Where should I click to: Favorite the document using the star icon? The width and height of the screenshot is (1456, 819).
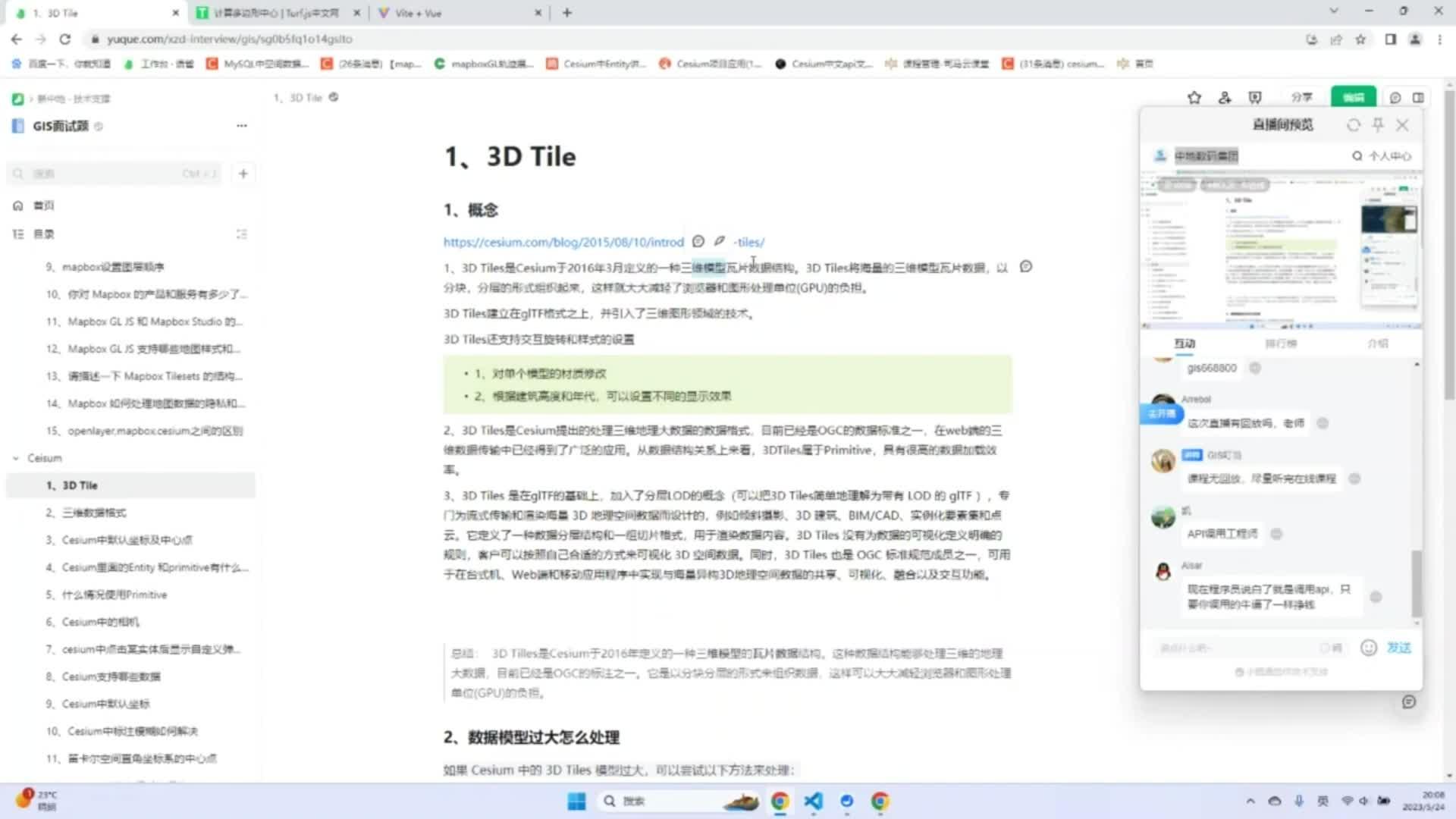[1194, 97]
